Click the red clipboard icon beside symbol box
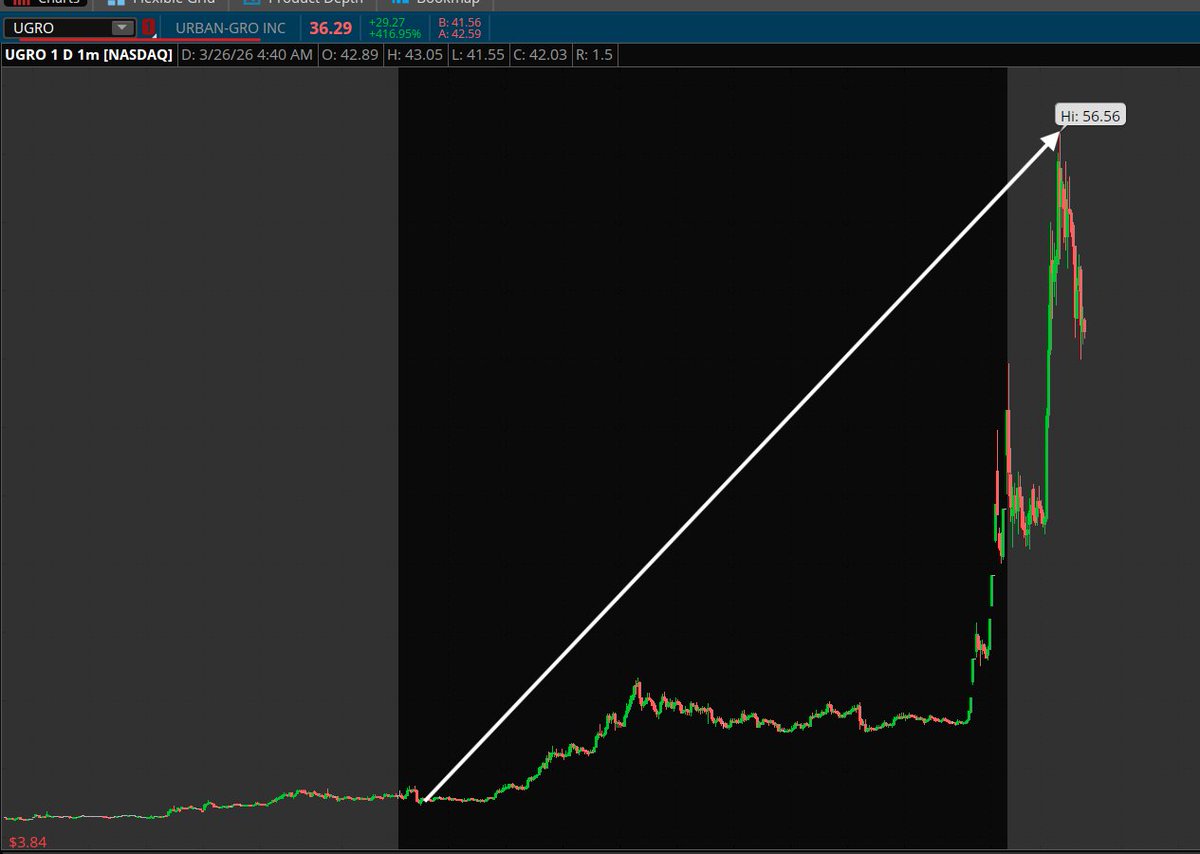1200x854 pixels. 148,28
